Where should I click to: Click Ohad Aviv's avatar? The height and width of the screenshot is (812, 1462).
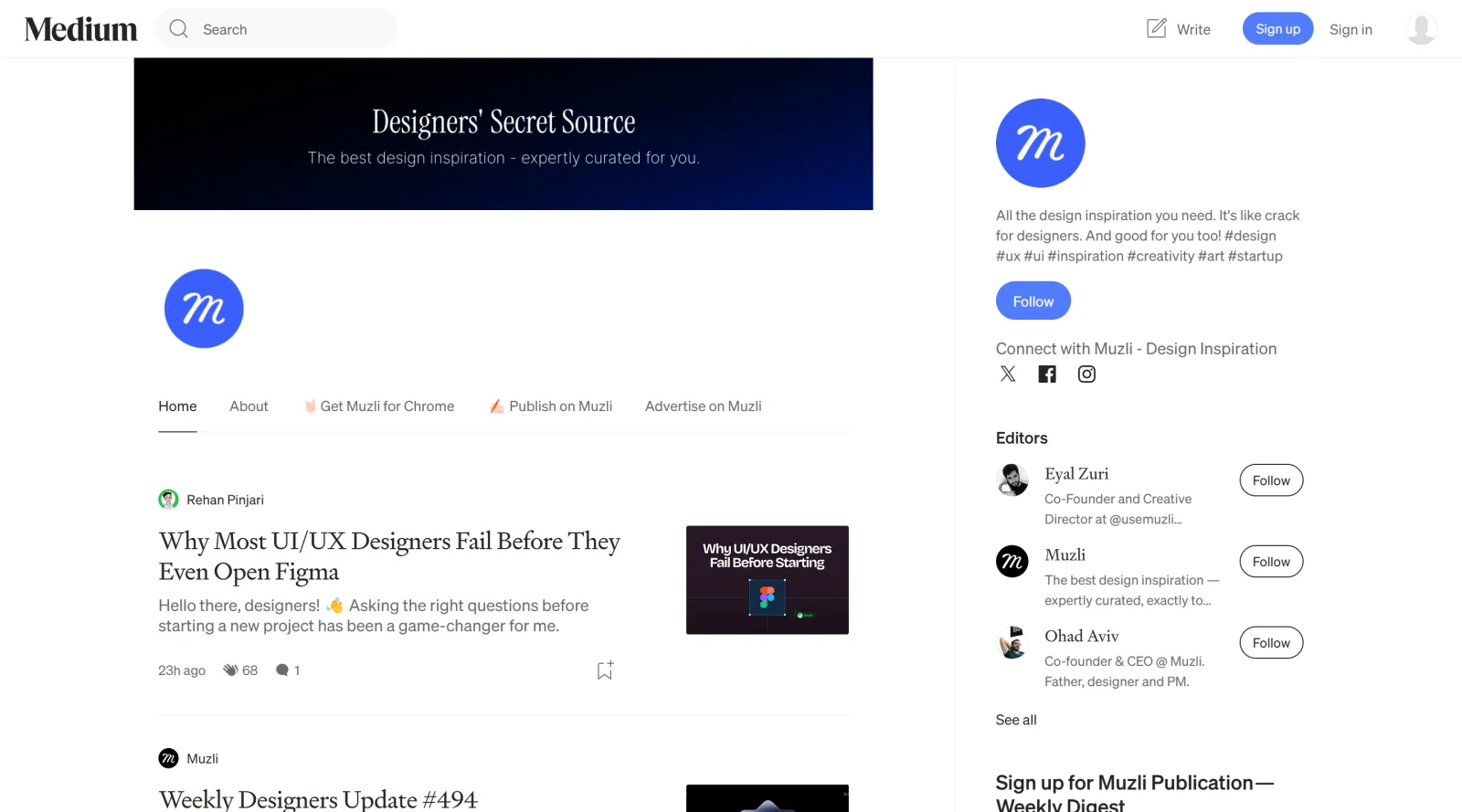pos(1012,642)
